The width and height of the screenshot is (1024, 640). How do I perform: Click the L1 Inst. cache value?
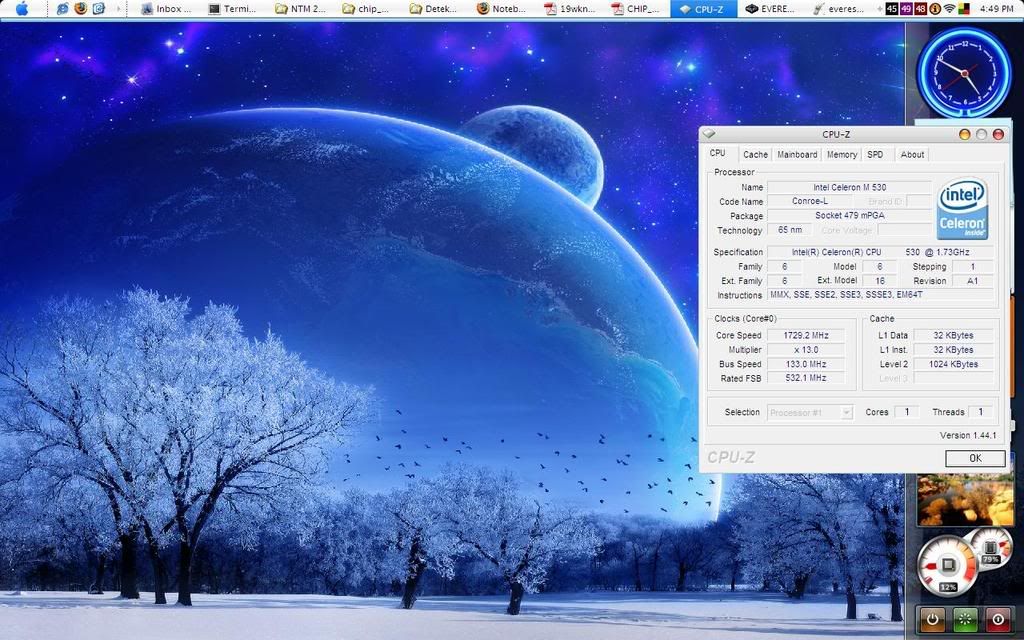click(953, 350)
